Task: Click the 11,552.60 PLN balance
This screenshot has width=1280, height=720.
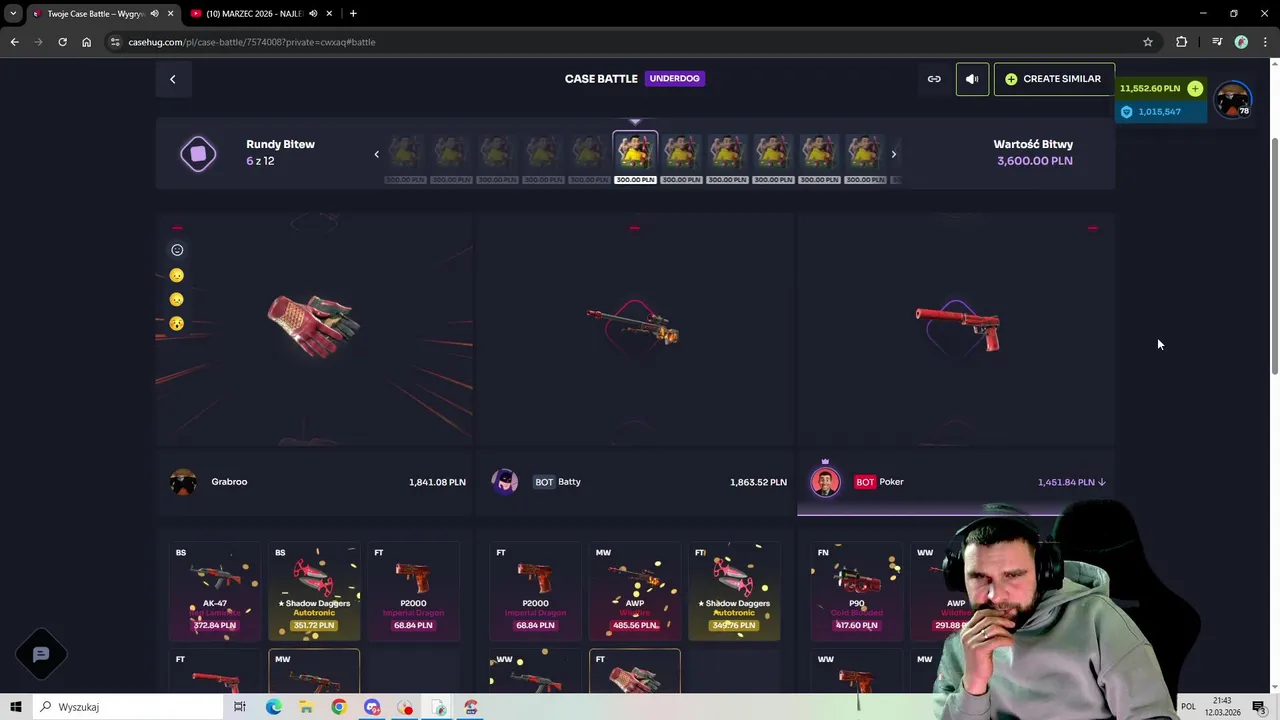Action: [x=1150, y=88]
